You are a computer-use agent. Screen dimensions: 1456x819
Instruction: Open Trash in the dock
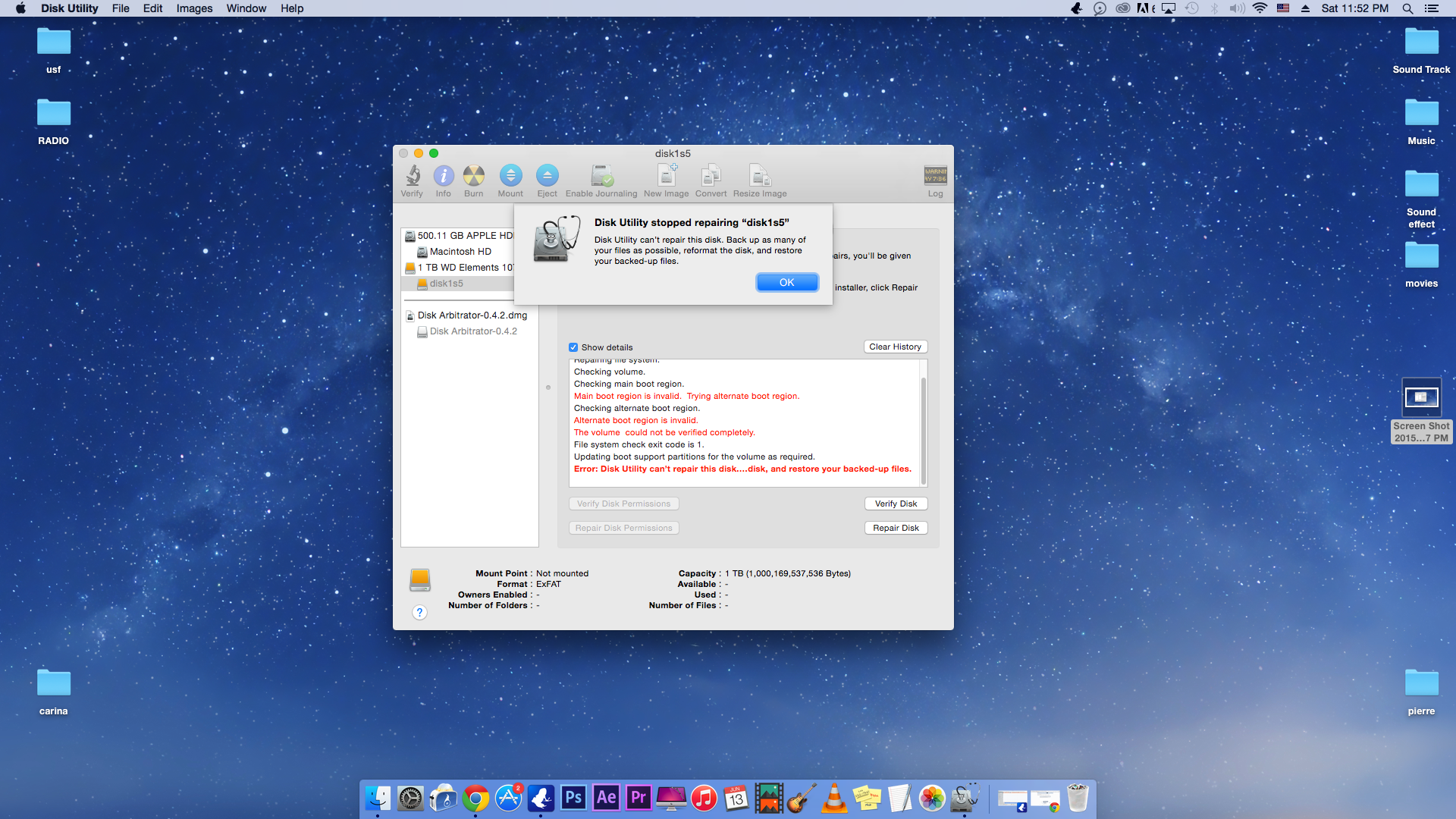click(x=1078, y=798)
